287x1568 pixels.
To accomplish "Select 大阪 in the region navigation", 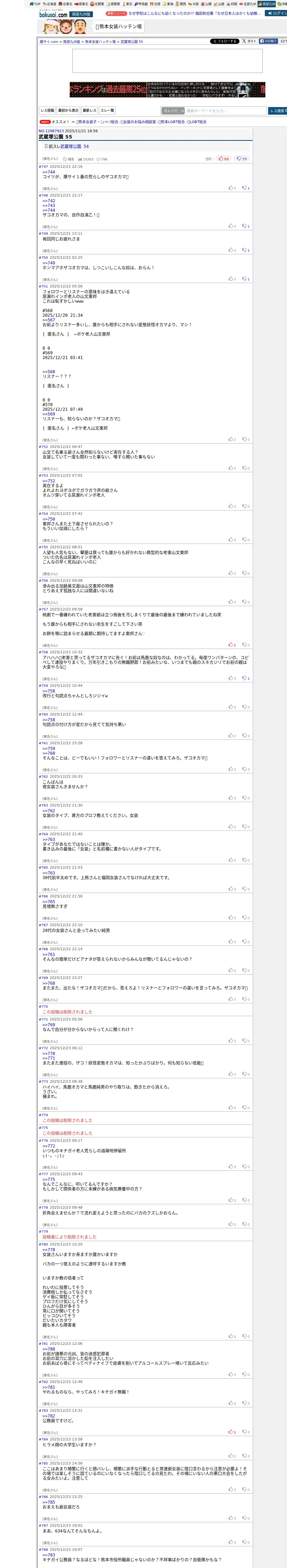I will pyautogui.click(x=193, y=4).
